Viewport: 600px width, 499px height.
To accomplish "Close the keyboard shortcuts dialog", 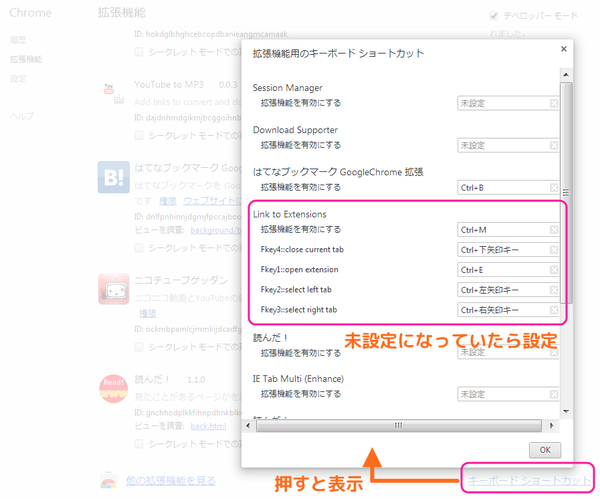I will pos(563,49).
